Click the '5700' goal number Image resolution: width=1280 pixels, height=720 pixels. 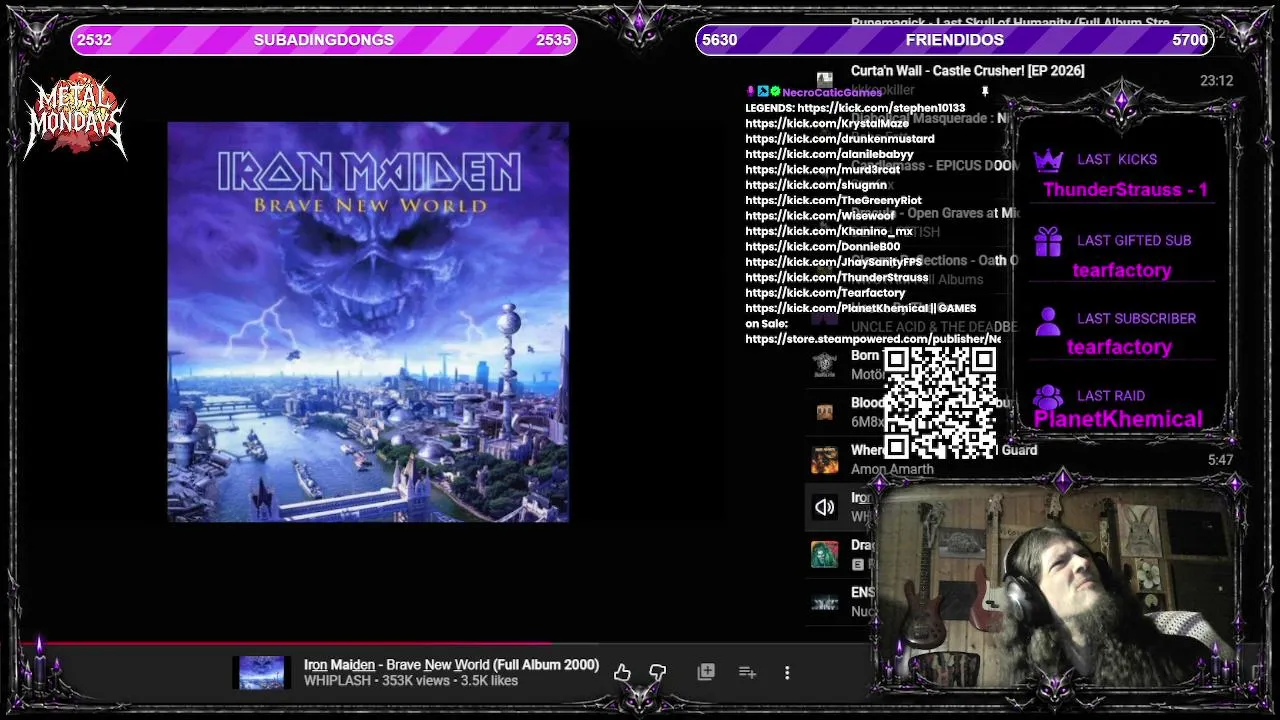pyautogui.click(x=1189, y=40)
